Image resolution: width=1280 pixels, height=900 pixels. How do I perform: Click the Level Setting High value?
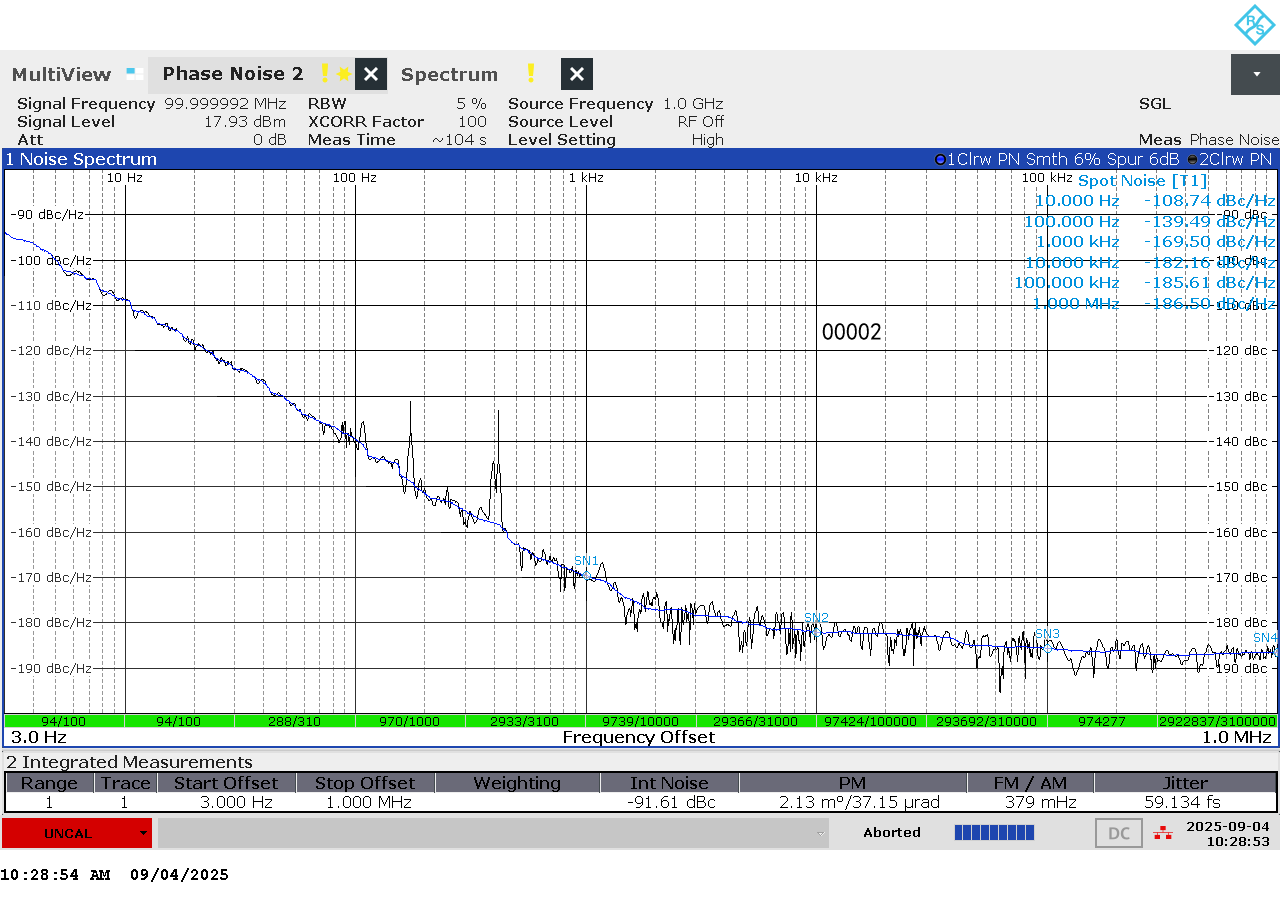click(707, 140)
